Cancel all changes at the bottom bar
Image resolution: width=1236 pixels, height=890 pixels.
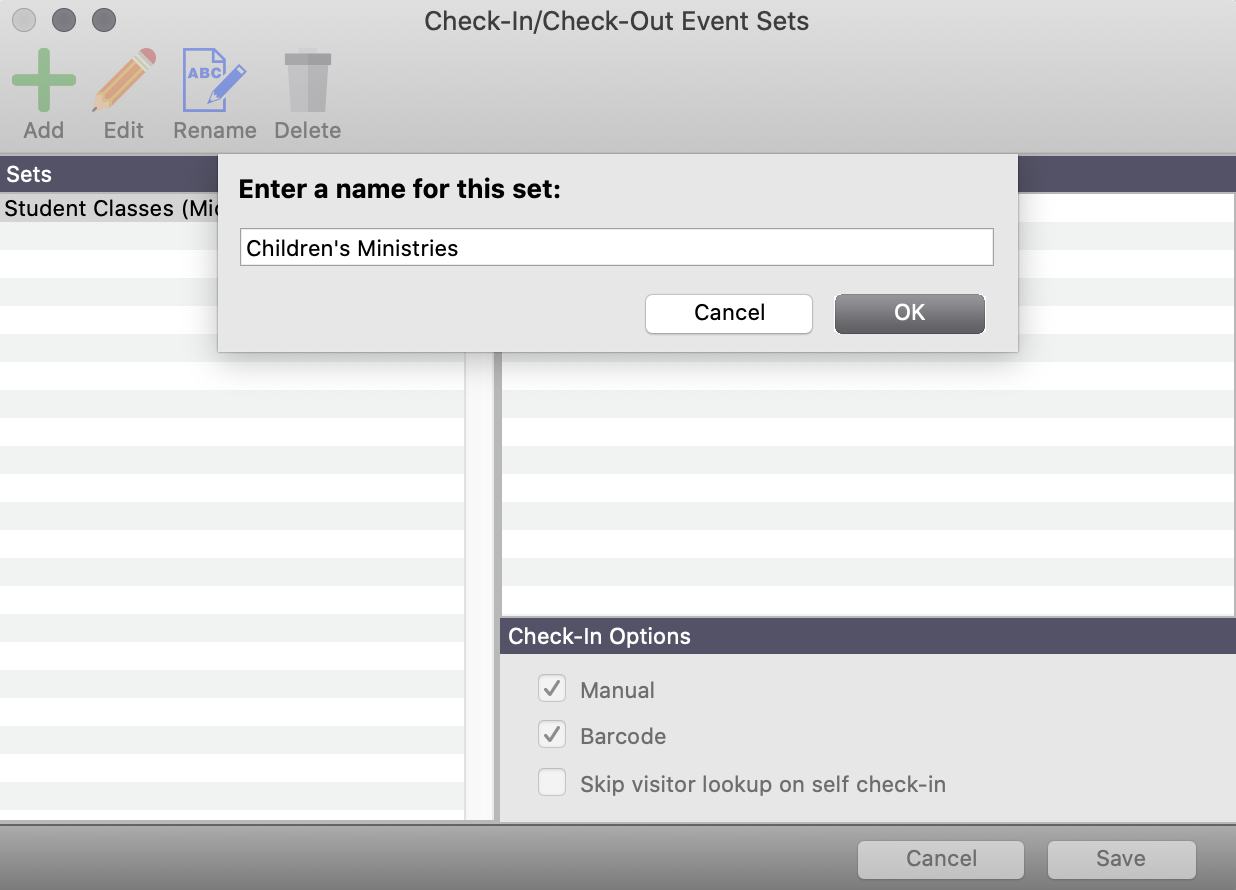click(x=940, y=858)
